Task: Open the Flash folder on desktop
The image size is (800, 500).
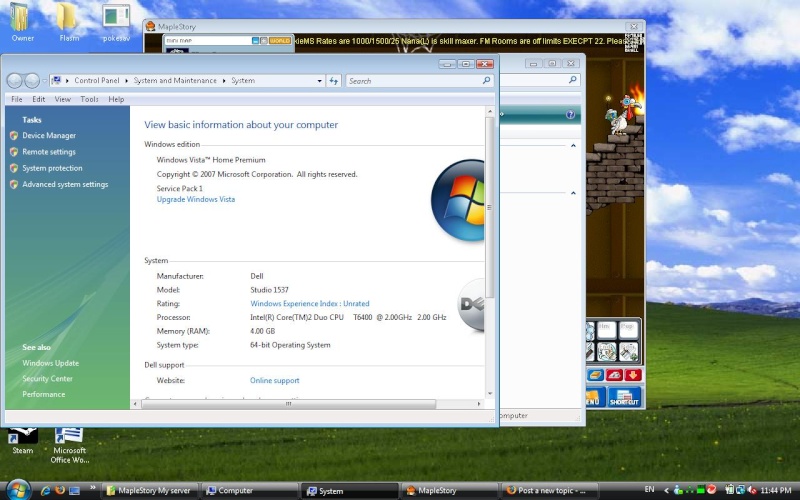Action: pyautogui.click(x=68, y=21)
